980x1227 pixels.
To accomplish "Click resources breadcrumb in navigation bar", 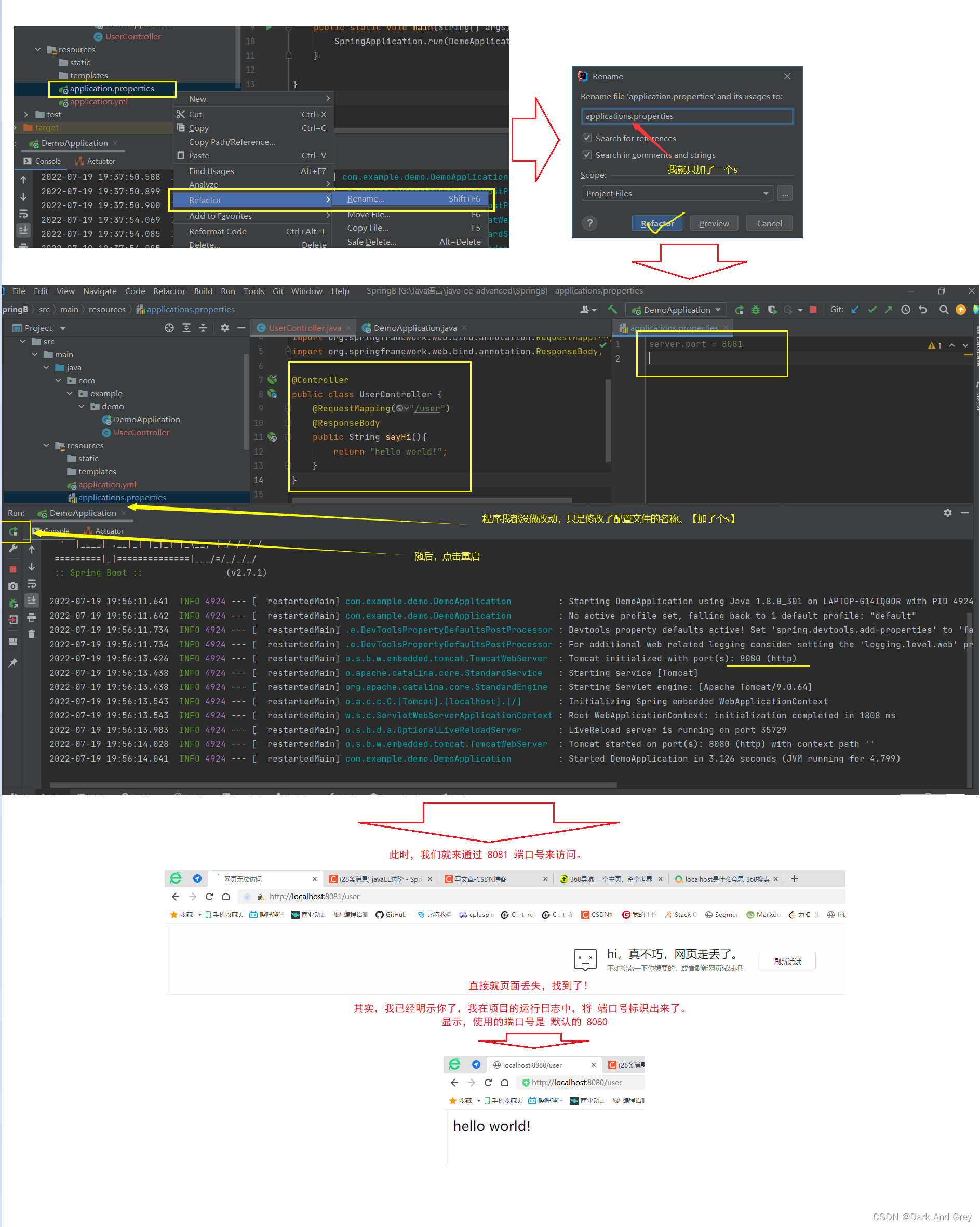I will (x=107, y=310).
